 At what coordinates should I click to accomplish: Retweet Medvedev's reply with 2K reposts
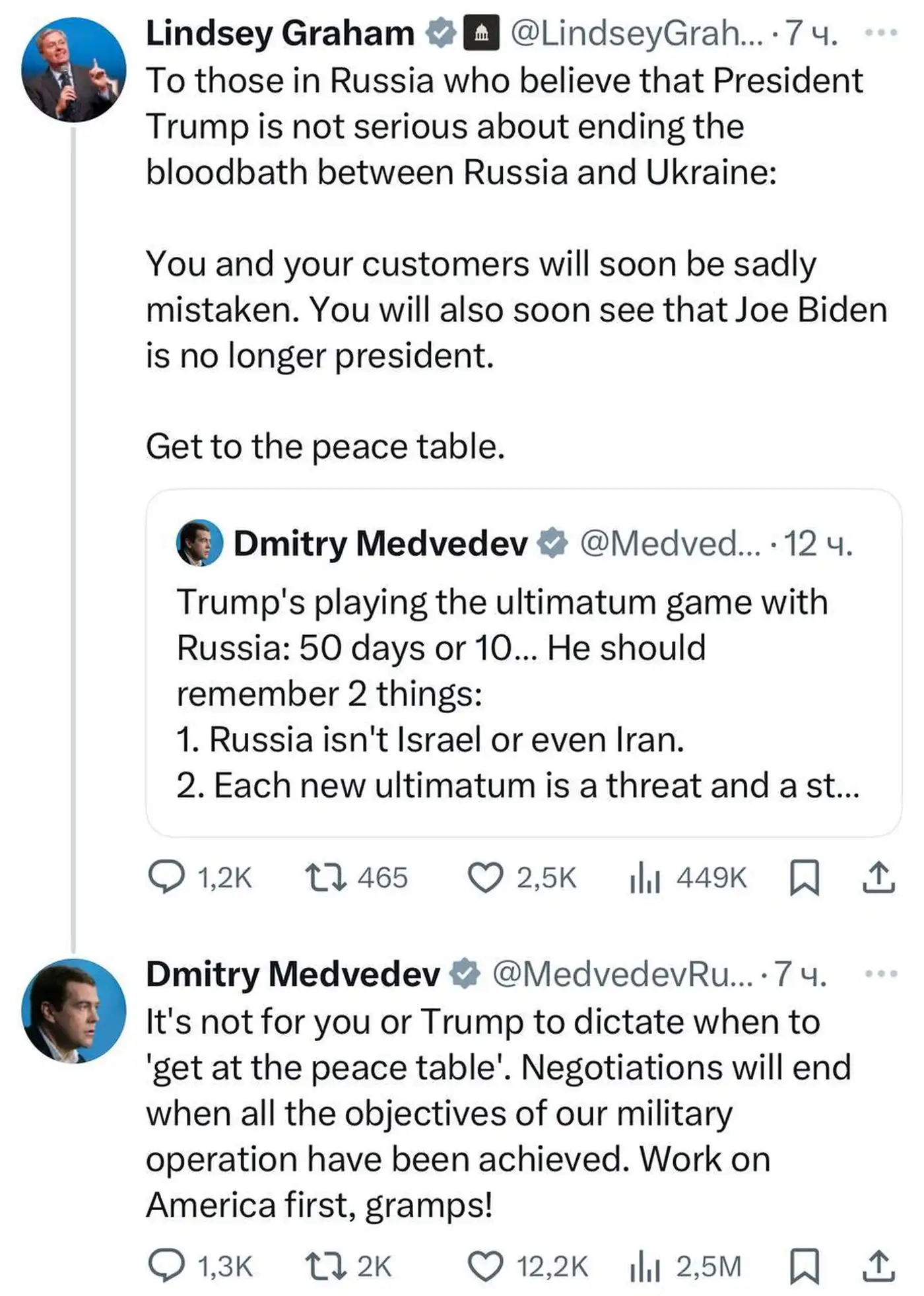(x=325, y=1265)
